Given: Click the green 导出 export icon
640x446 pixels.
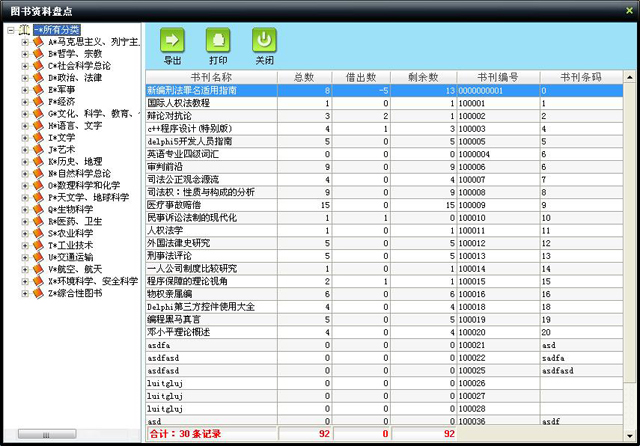Looking at the screenshot, I should [172, 40].
